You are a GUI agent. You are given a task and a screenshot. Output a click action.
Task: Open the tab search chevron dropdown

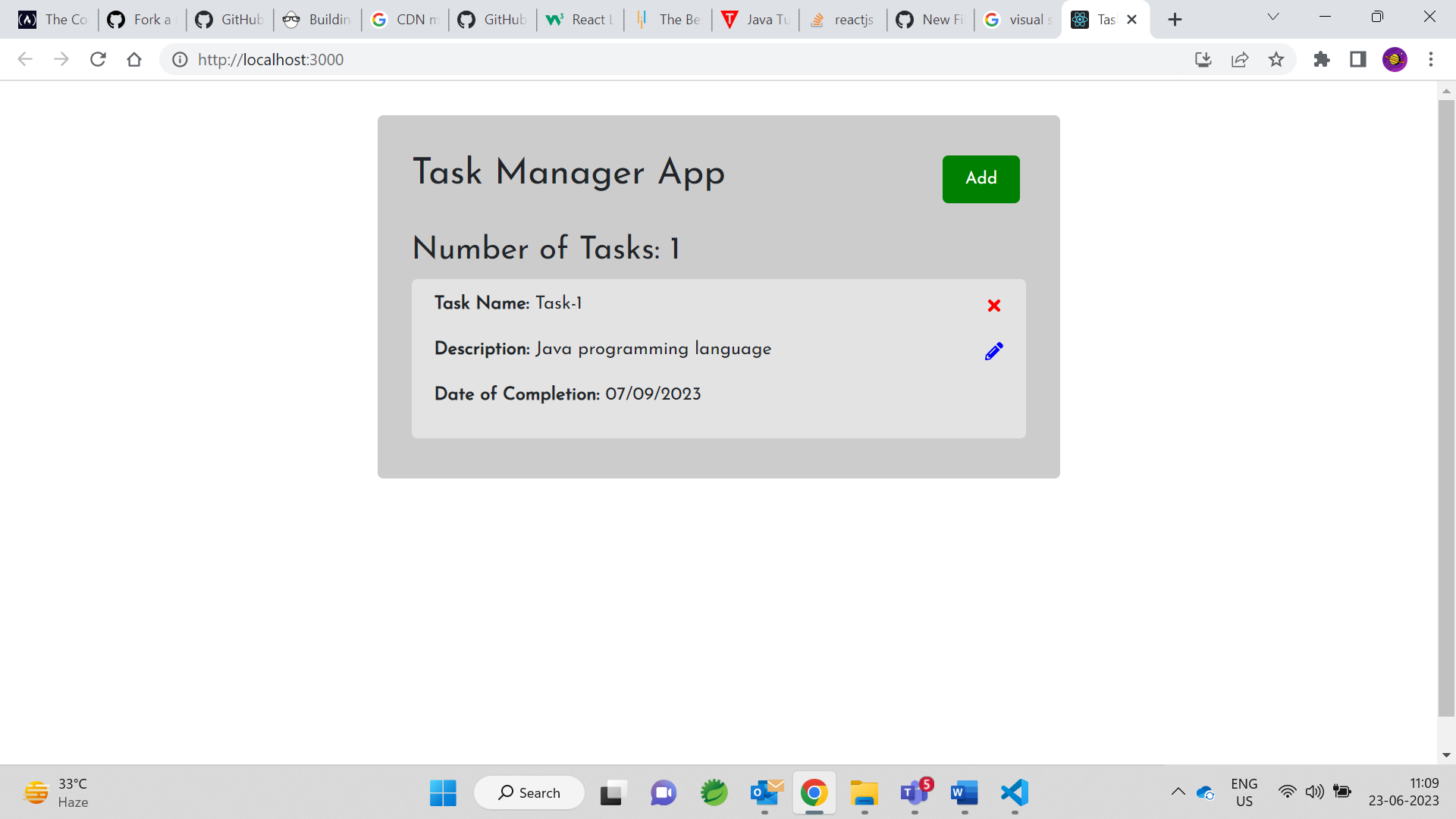(1273, 17)
